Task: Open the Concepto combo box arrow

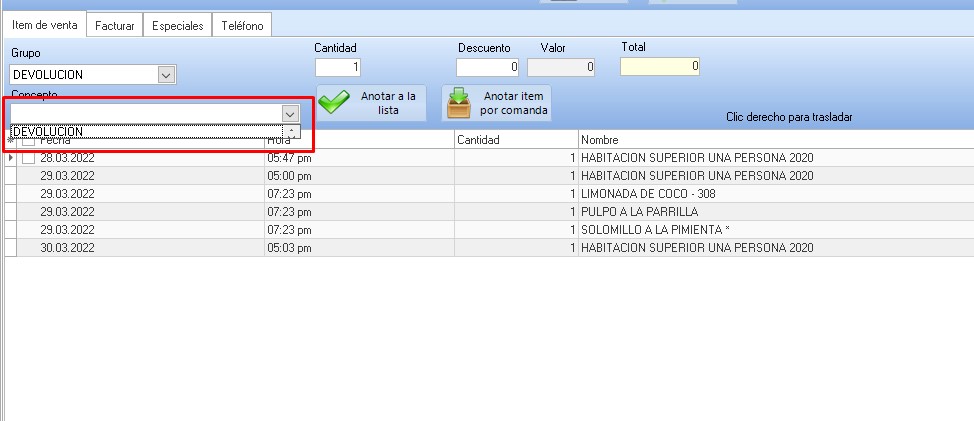Action: click(290, 114)
